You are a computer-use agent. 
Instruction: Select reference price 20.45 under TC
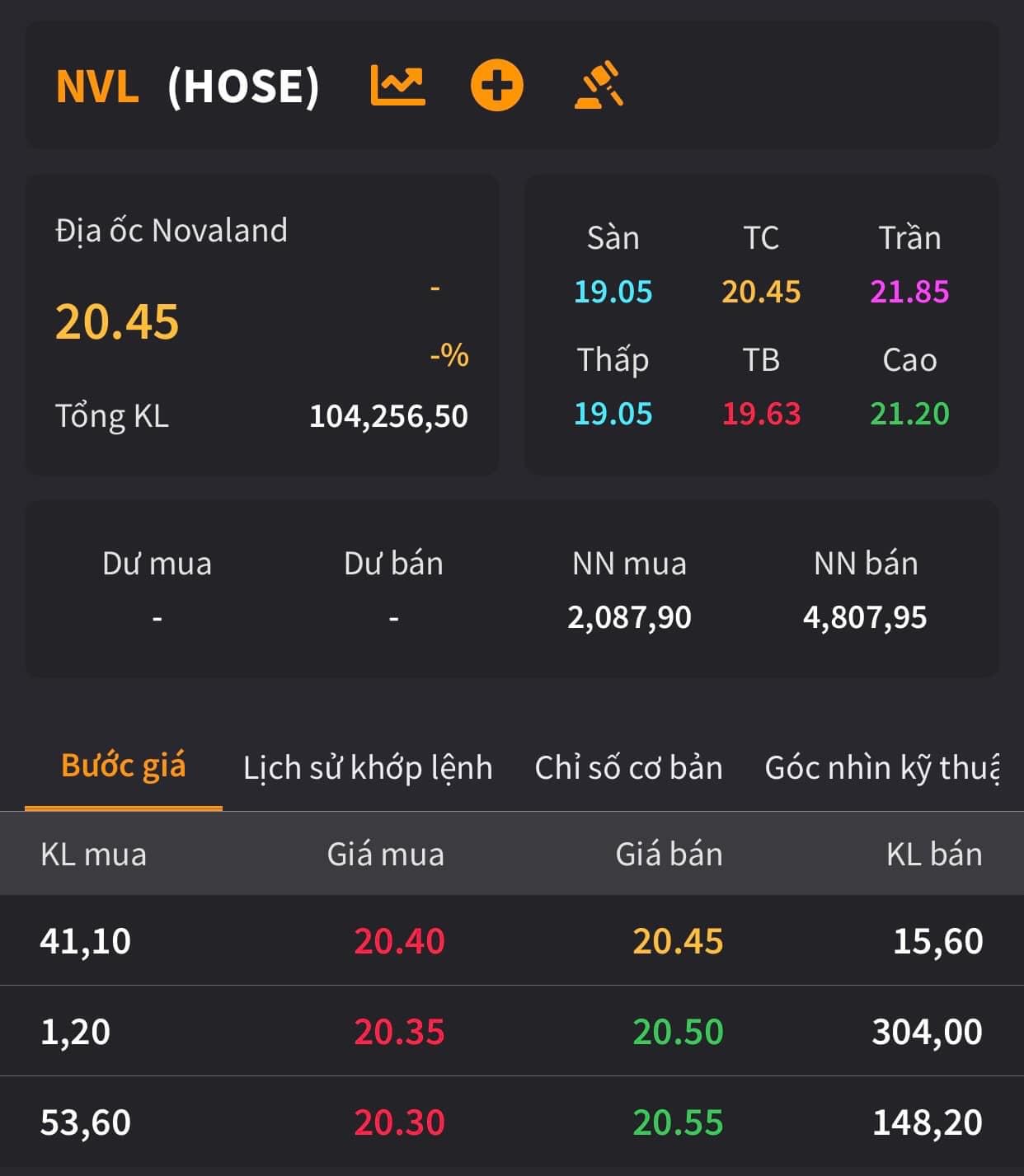coord(761,292)
